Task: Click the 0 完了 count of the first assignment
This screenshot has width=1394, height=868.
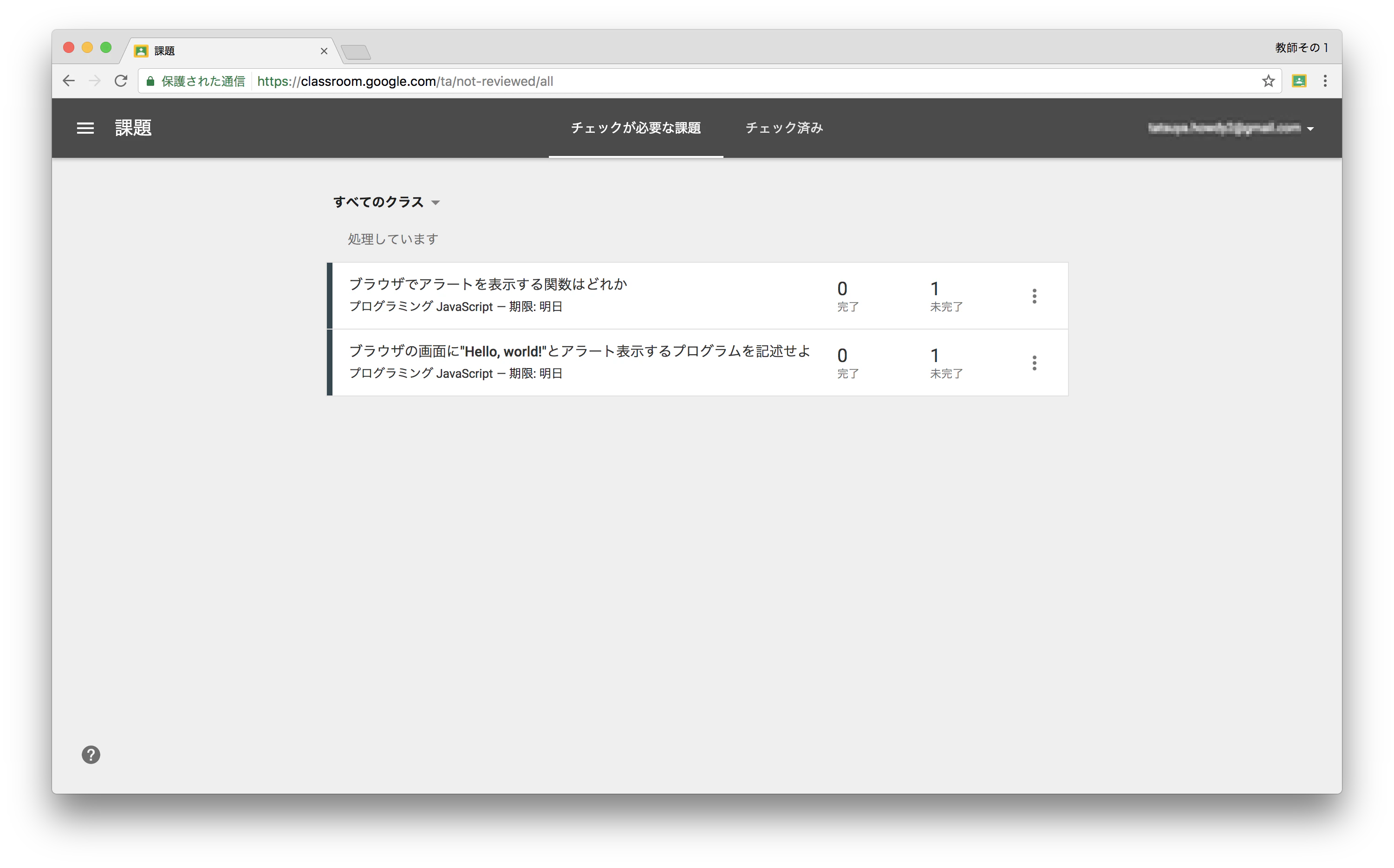Action: [x=847, y=296]
